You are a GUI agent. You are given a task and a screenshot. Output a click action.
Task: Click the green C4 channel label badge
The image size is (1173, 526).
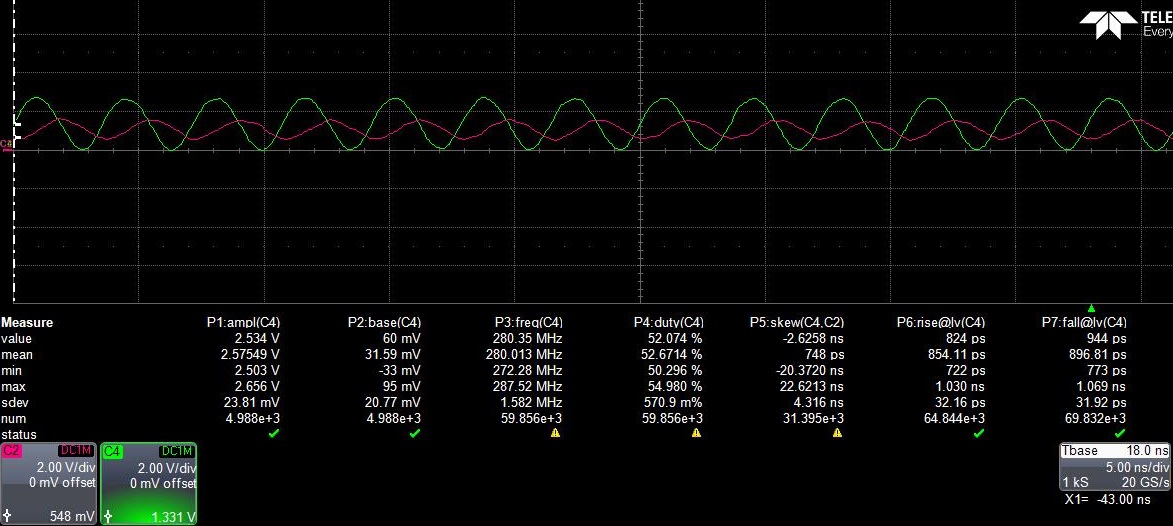click(x=113, y=451)
